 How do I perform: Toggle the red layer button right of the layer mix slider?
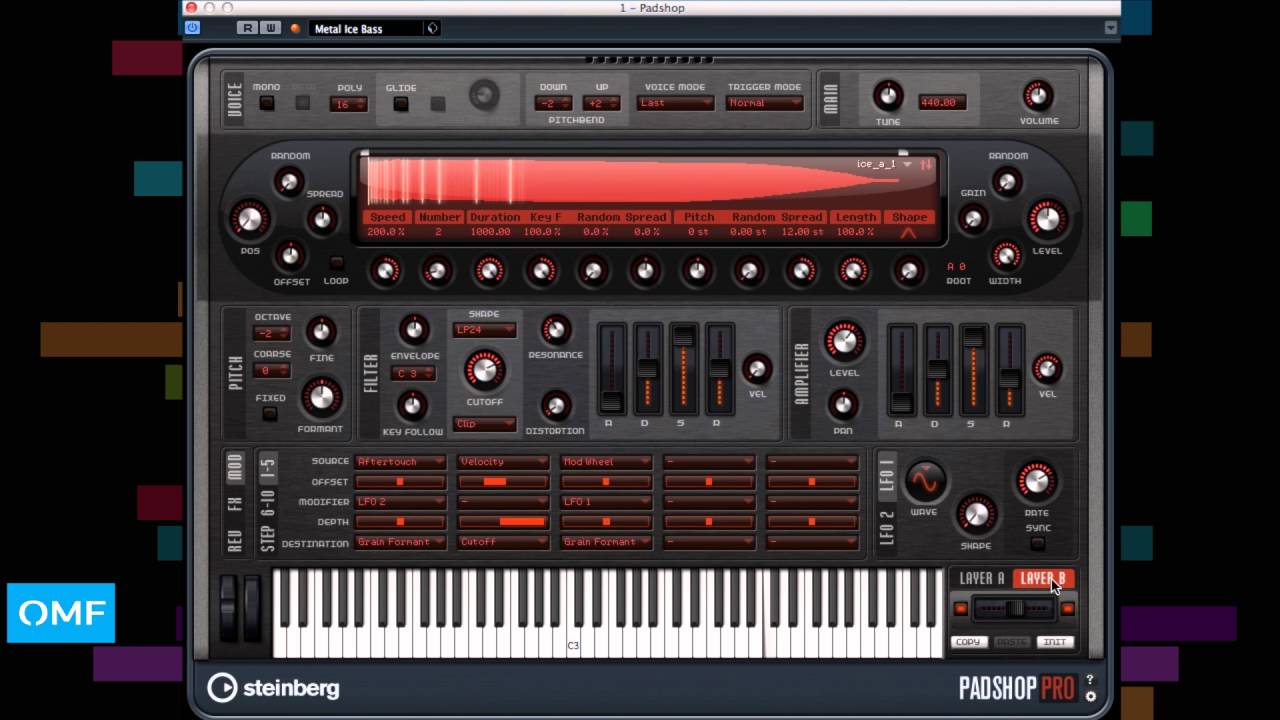[x=1067, y=609]
